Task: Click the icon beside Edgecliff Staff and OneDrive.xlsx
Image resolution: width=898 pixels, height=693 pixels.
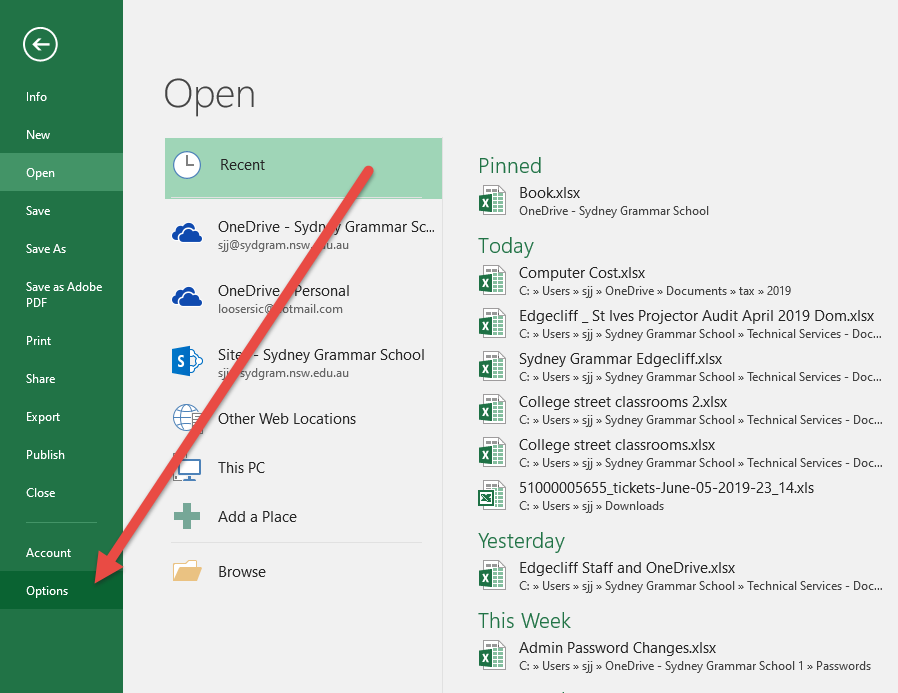Action: (492, 576)
